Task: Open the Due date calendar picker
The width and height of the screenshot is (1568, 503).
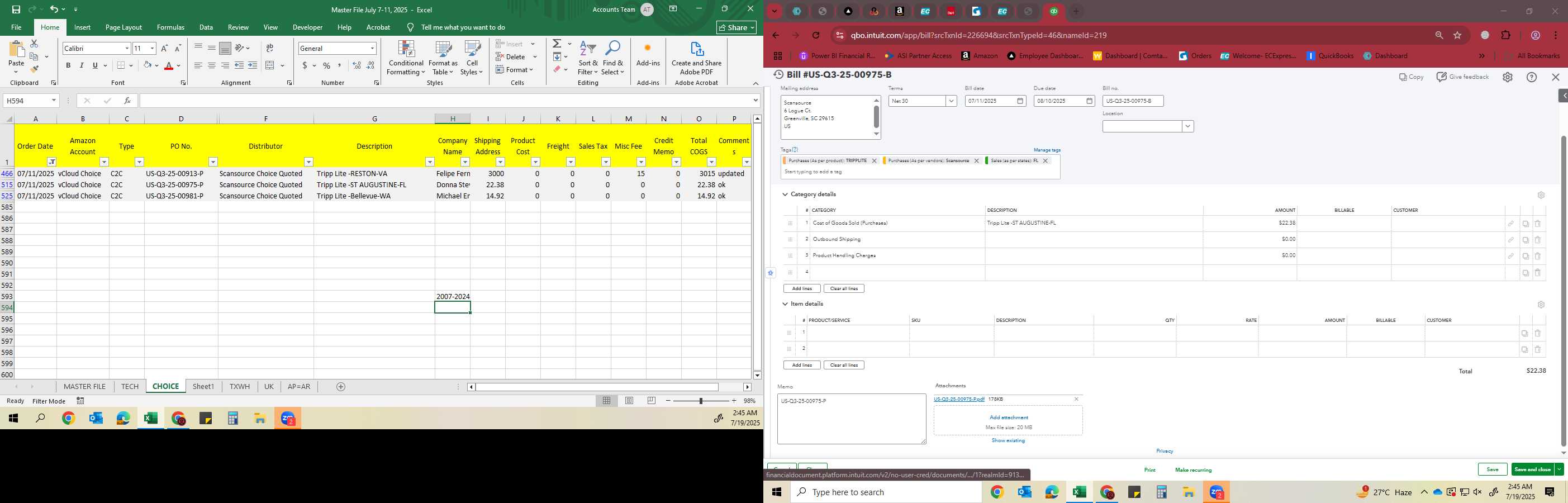Action: [x=1089, y=101]
